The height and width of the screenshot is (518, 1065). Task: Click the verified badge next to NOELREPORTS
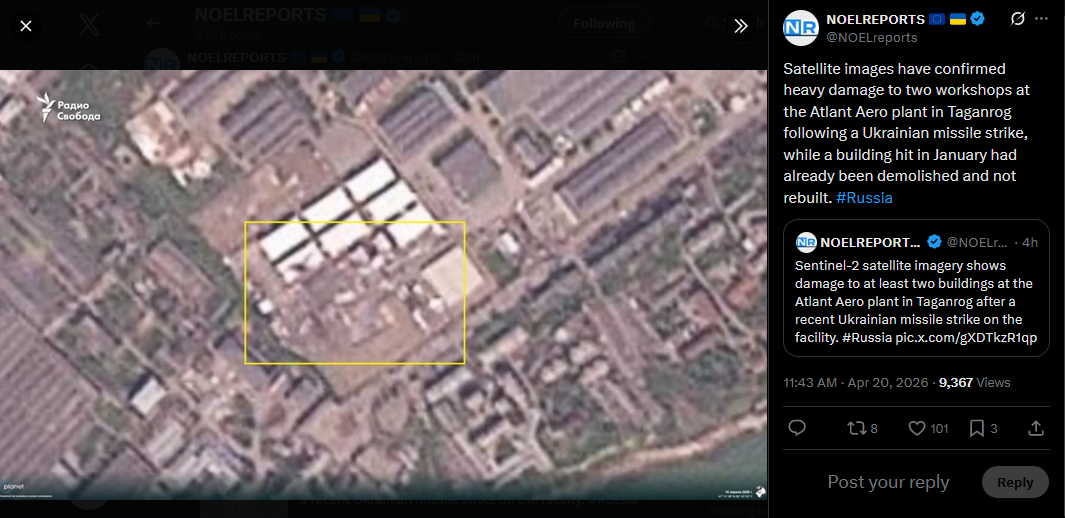[977, 19]
